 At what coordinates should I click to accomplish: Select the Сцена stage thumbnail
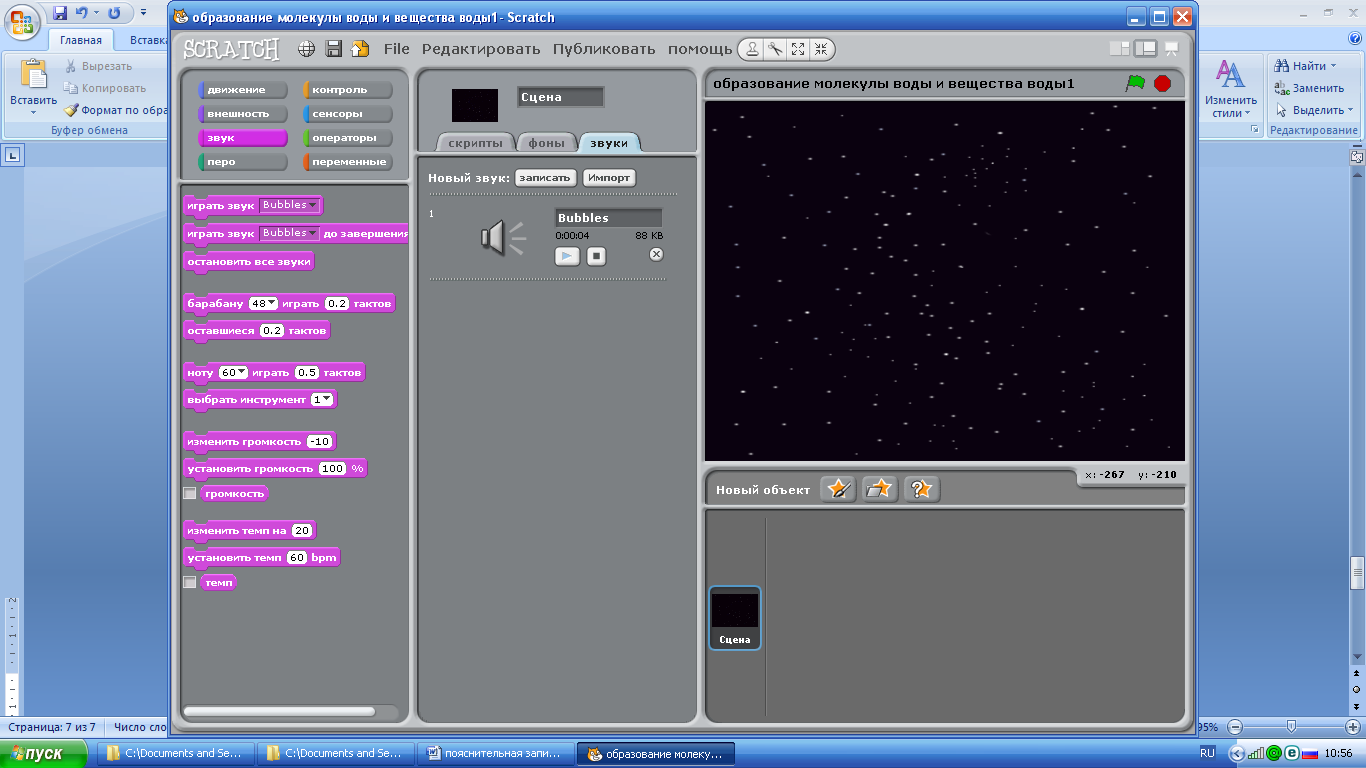coord(735,617)
